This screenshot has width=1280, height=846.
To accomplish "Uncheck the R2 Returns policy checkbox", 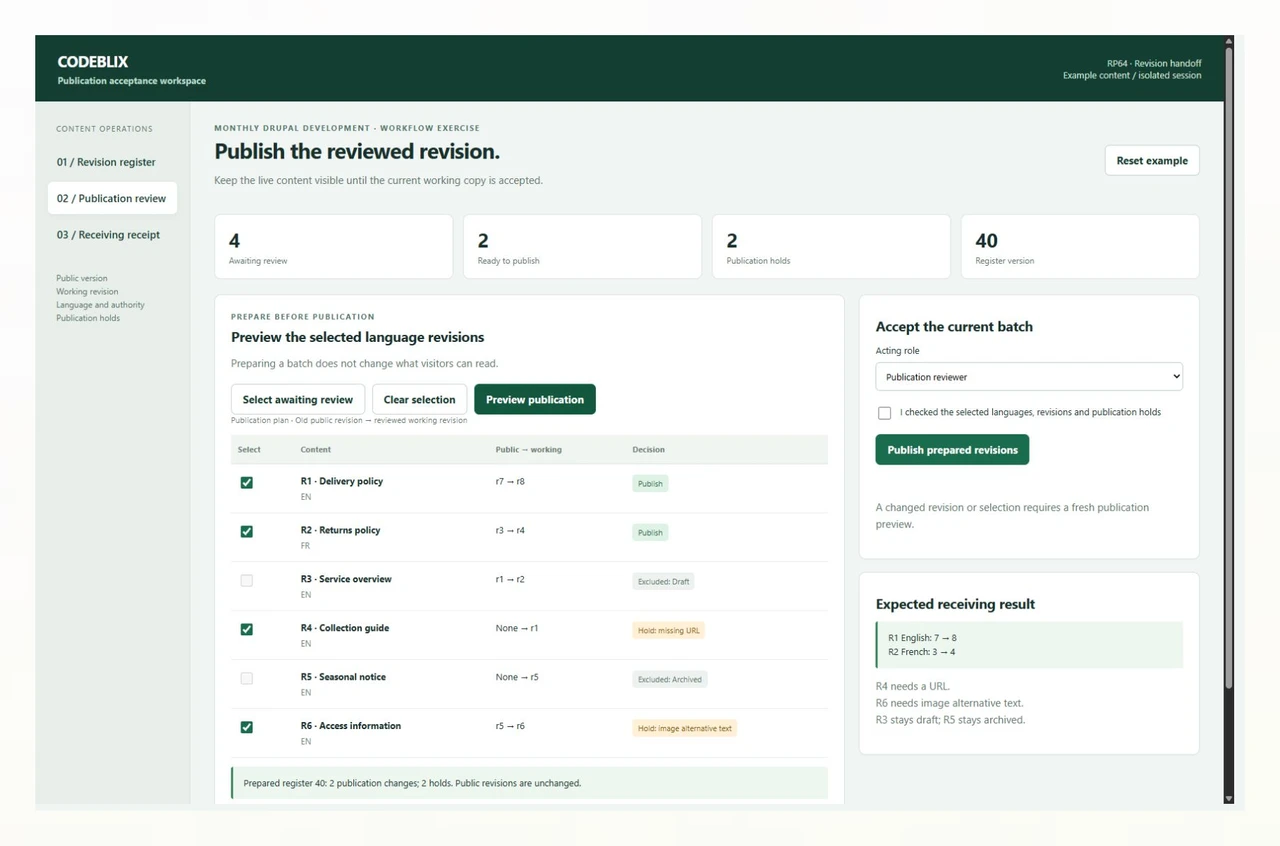I will [247, 532].
